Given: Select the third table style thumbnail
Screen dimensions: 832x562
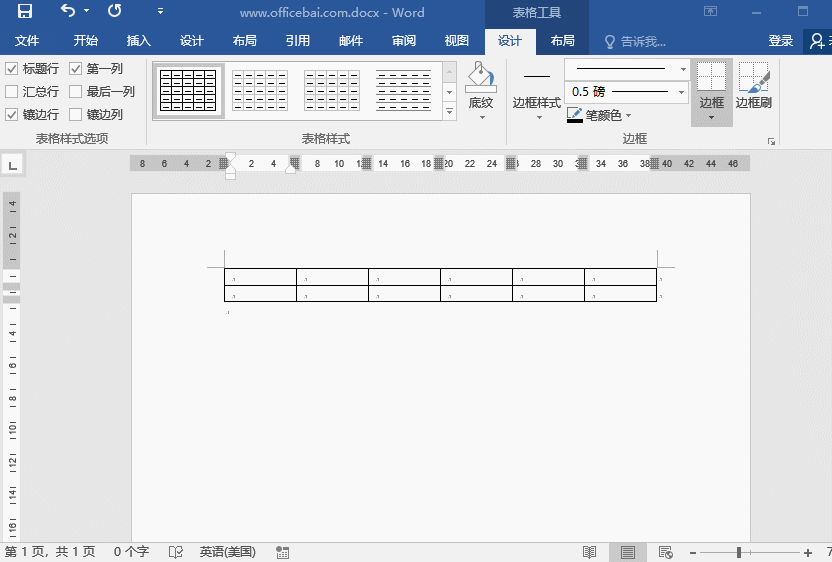Looking at the screenshot, I should pos(332,90).
